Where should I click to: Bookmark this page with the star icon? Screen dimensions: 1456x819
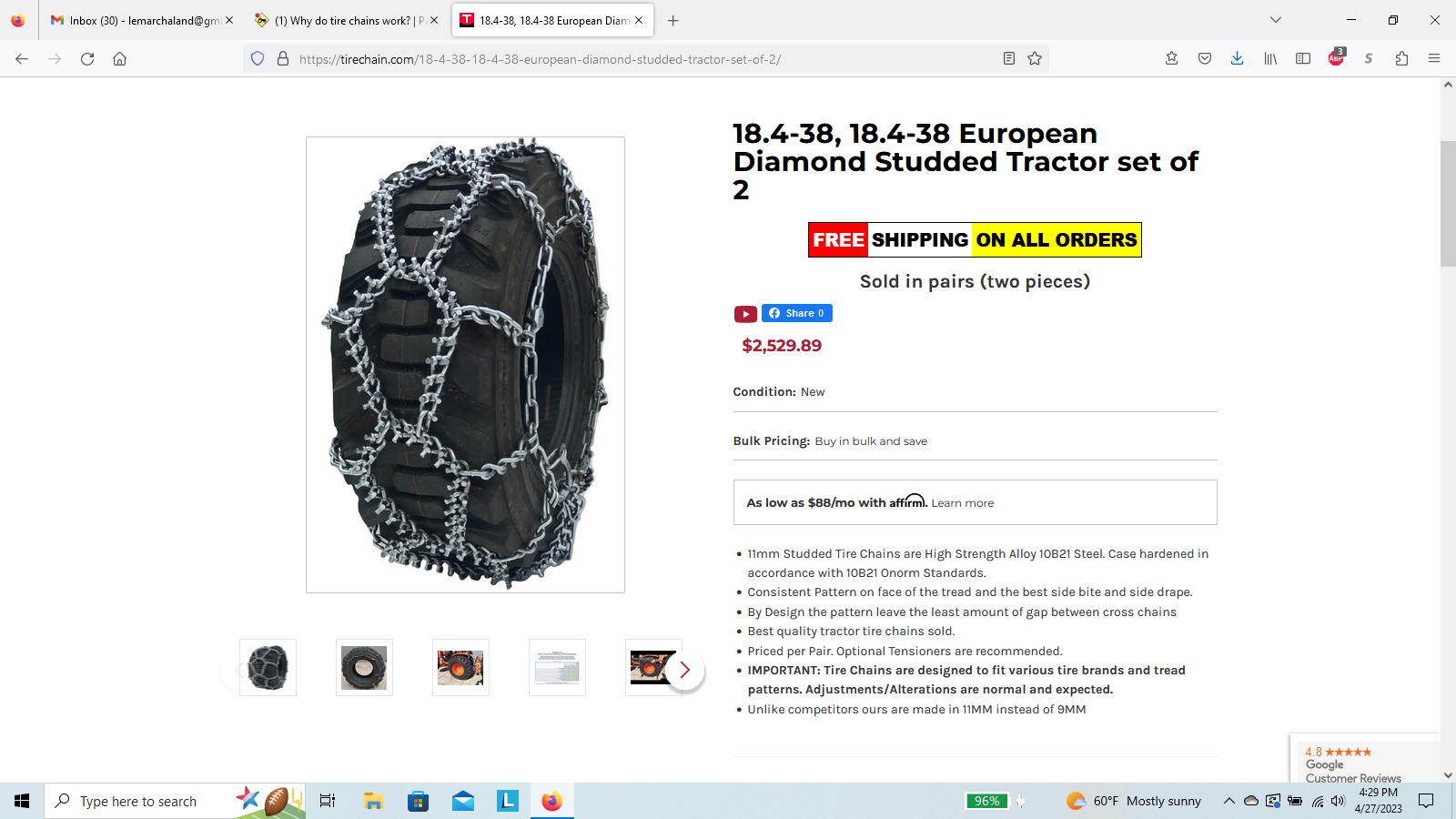1035,59
